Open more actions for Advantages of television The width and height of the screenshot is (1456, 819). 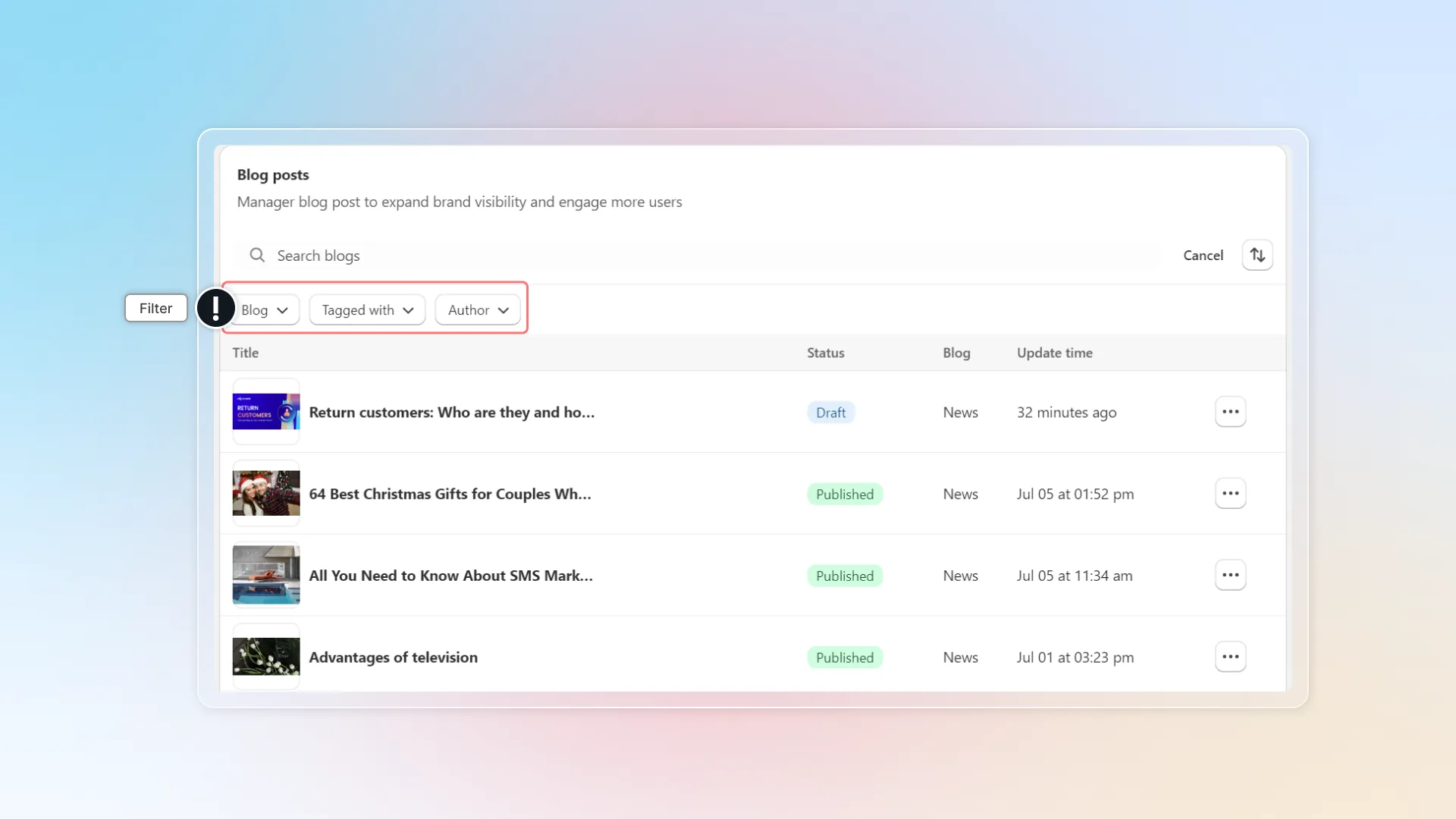(x=1230, y=657)
